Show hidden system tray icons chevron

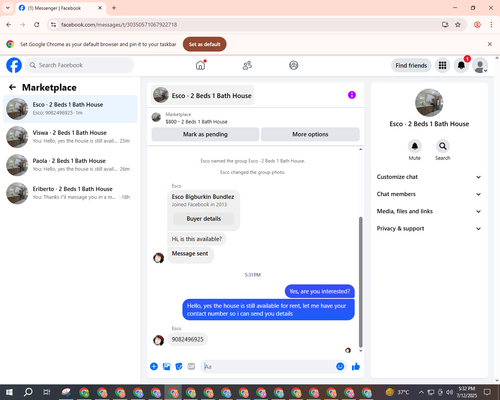pyautogui.click(x=421, y=392)
